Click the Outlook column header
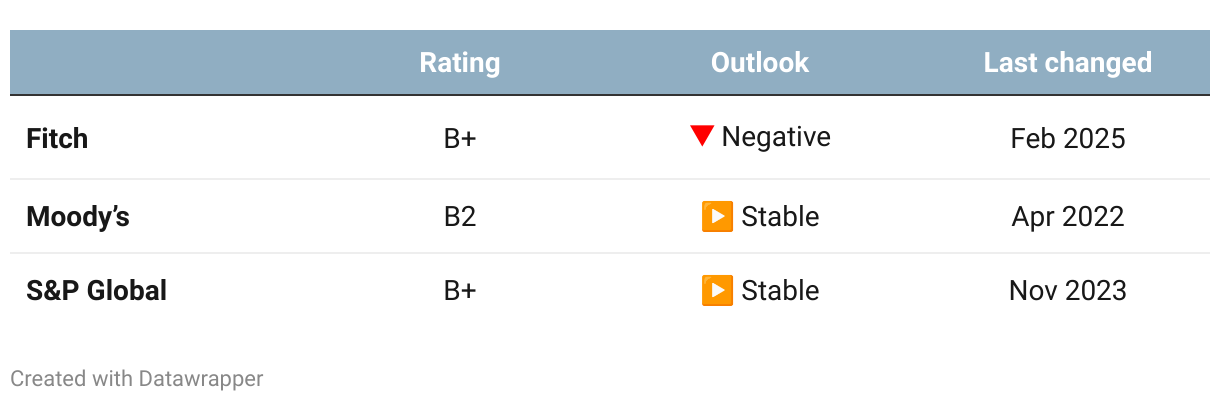Image resolution: width=1220 pixels, height=402 pixels. (760, 63)
